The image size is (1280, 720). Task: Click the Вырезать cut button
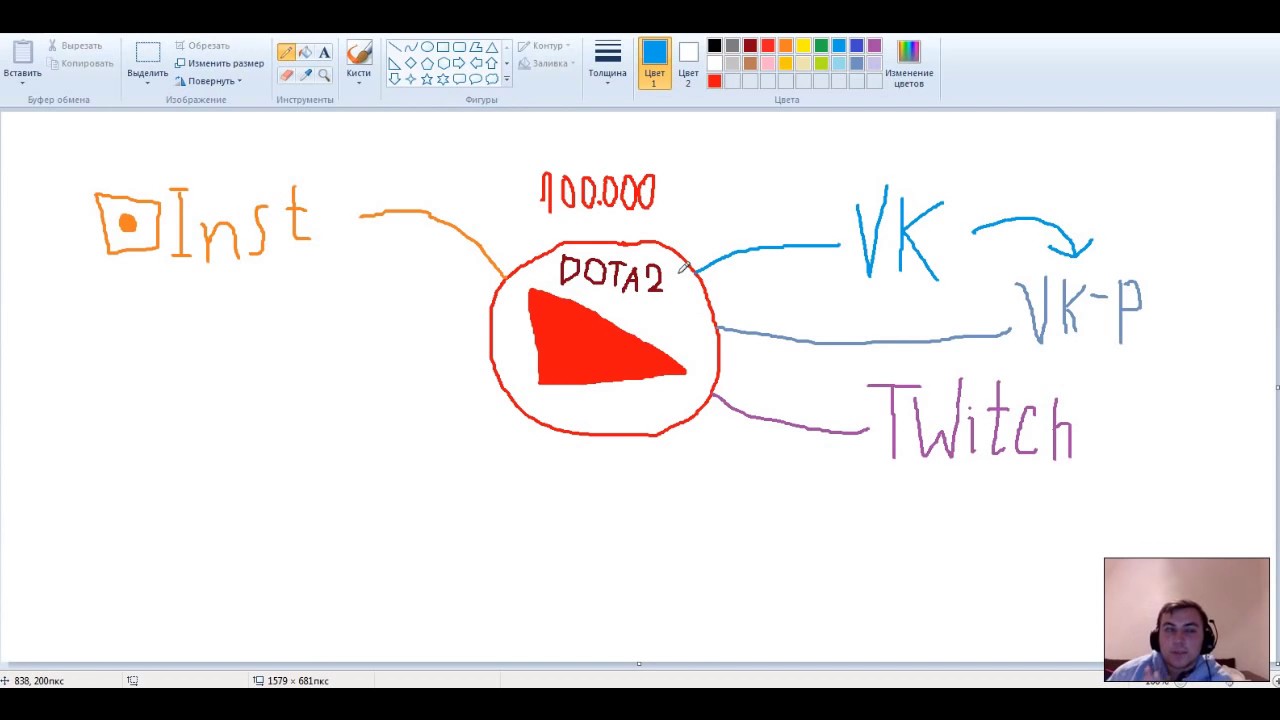[x=75, y=46]
